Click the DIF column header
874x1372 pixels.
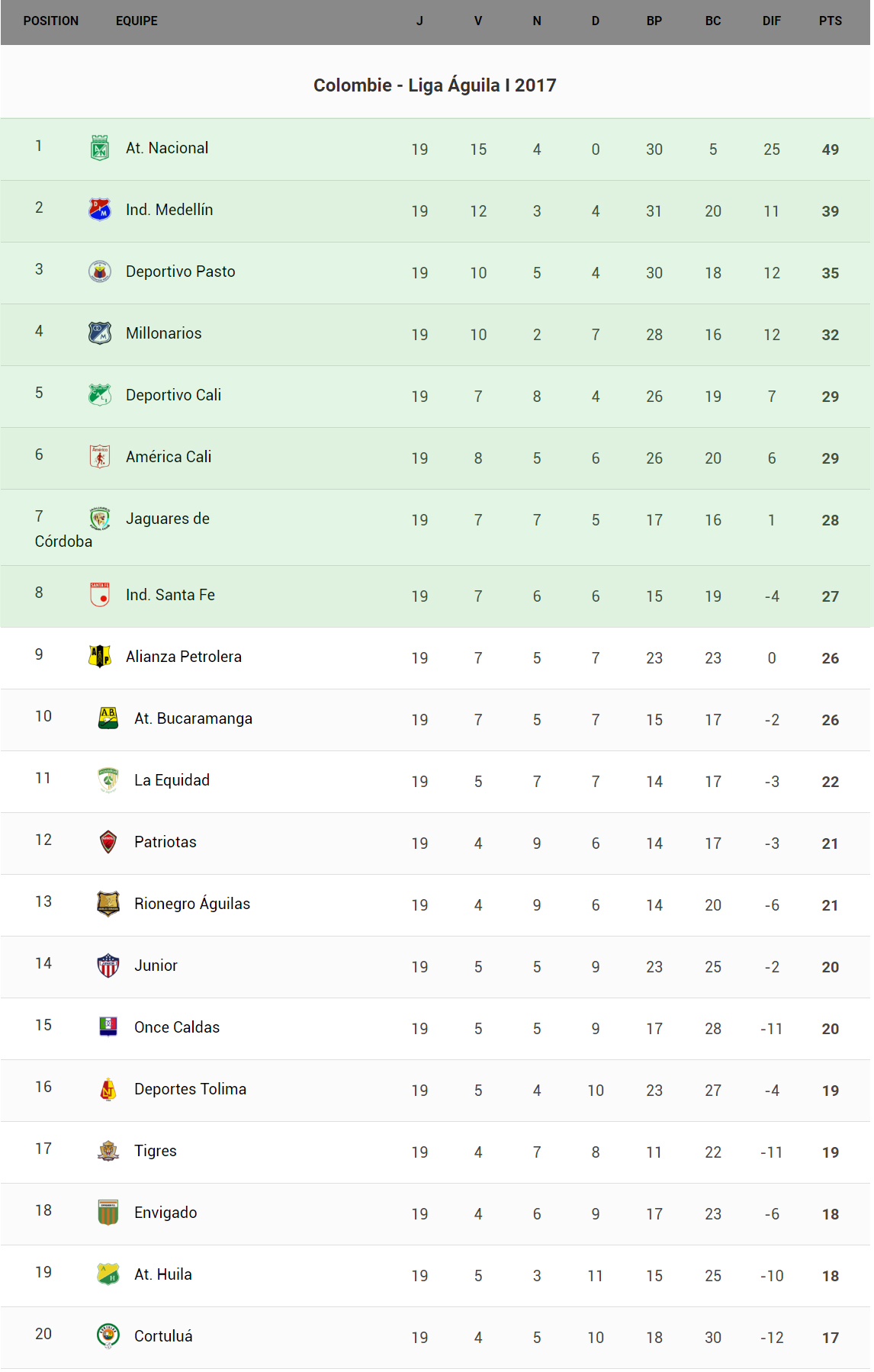pyautogui.click(x=771, y=21)
